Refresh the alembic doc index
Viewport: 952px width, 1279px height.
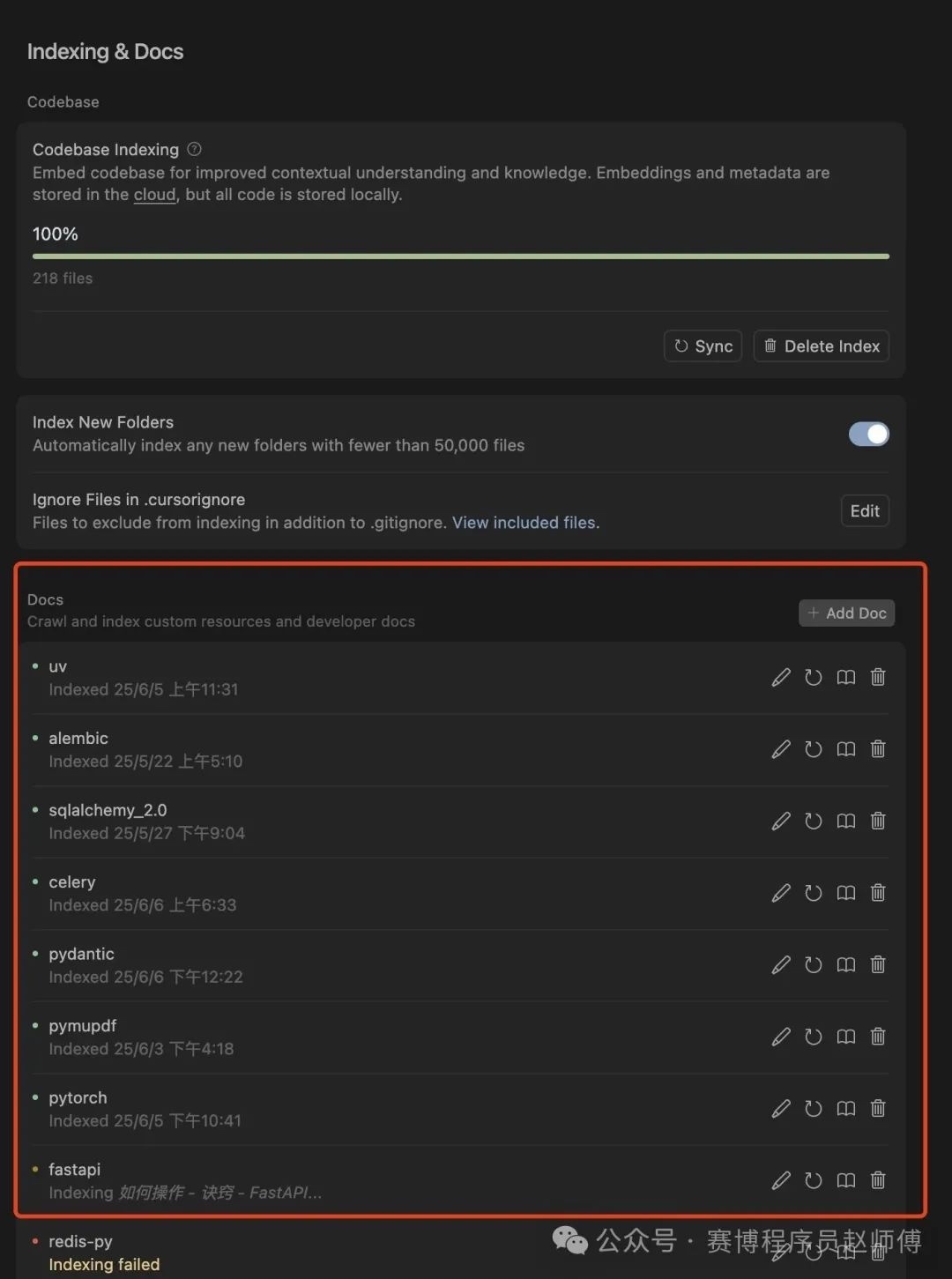(x=814, y=749)
